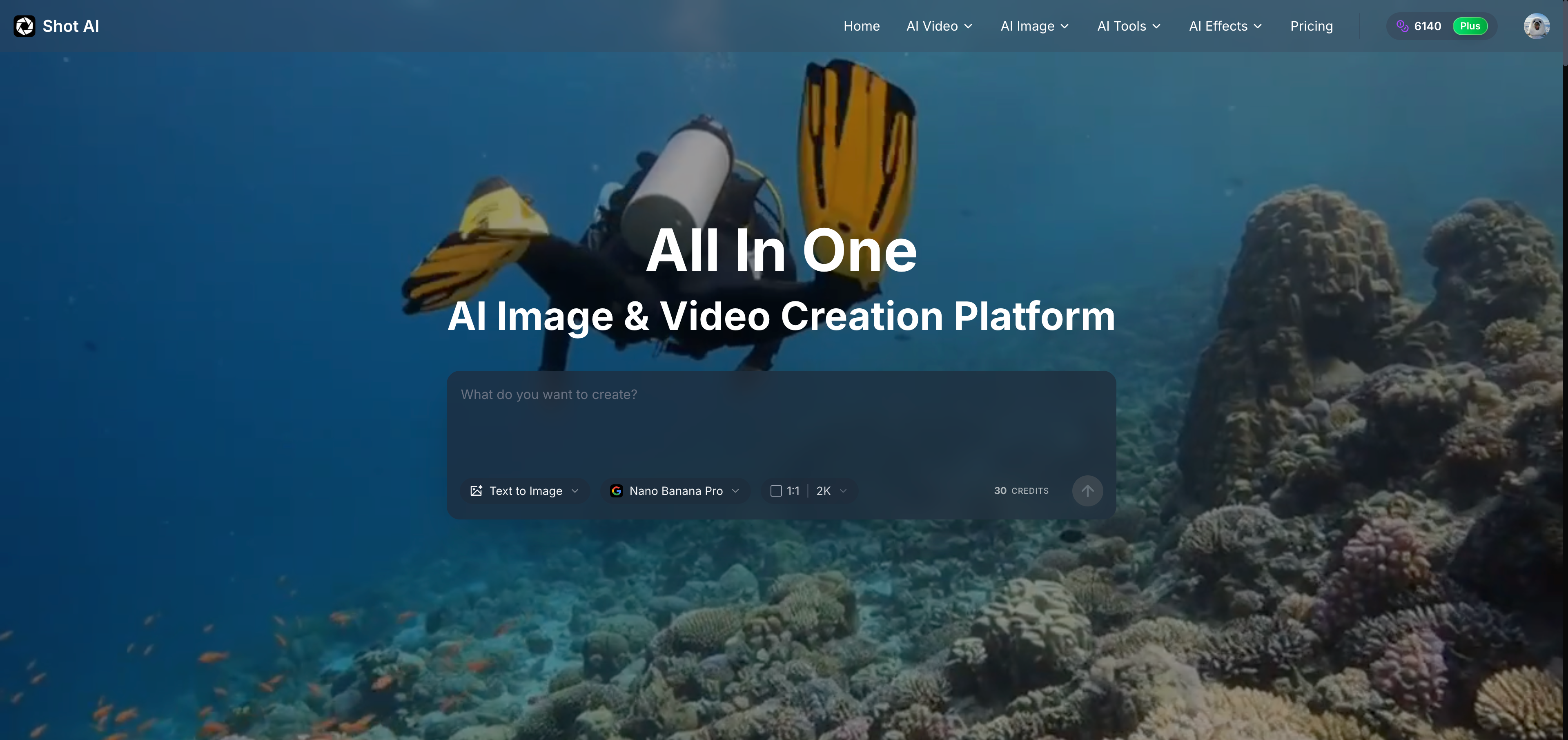Viewport: 1568px width, 740px height.
Task: Navigate to the Home menu item
Action: (861, 26)
